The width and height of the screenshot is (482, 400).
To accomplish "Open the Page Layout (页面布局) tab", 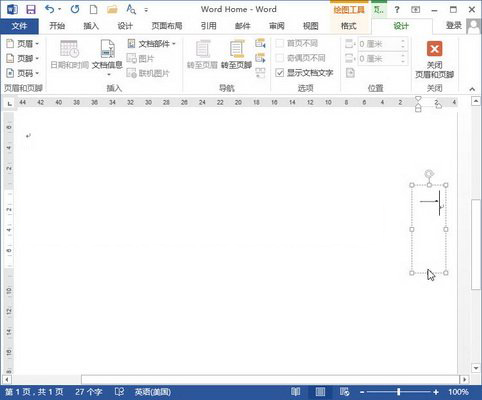I will (x=167, y=26).
